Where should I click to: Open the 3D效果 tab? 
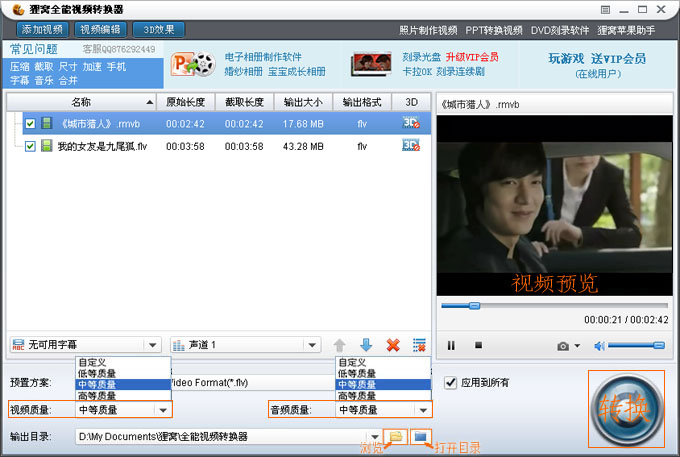click(158, 30)
